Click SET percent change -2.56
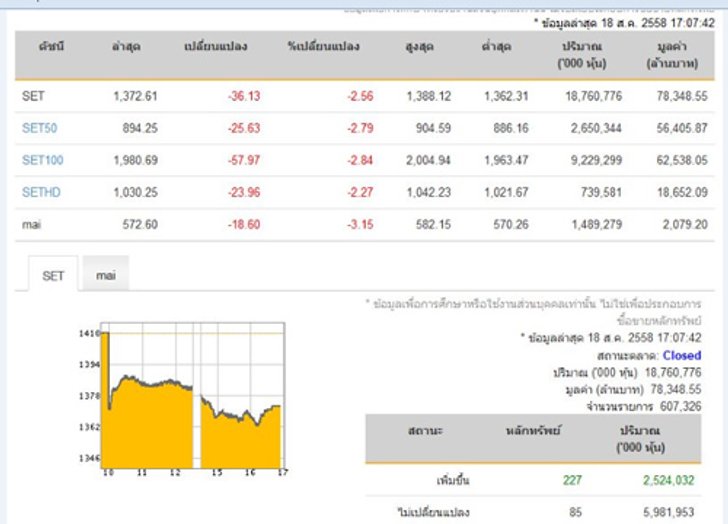Screen dimensions: 728x524 (x=360, y=96)
